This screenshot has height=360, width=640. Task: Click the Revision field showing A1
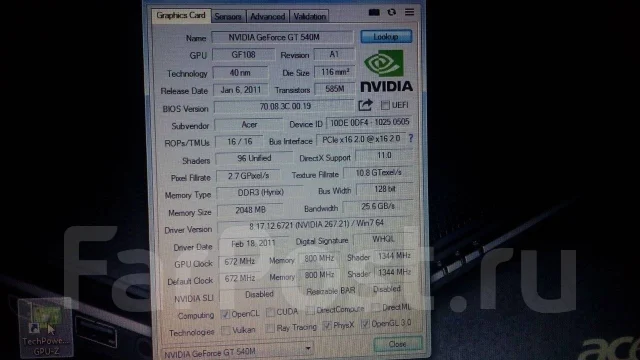pos(334,54)
